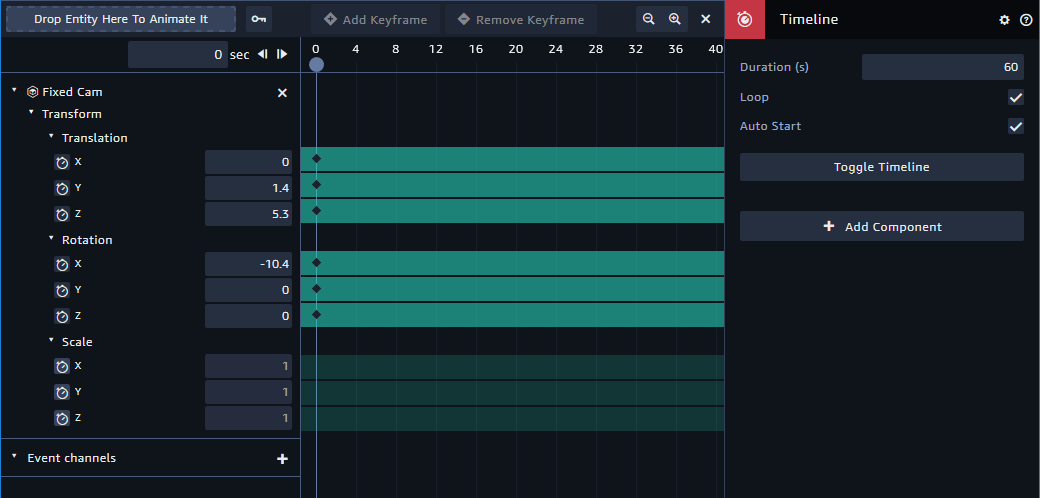Click the Drop Entity Here To Animate It area

[121, 19]
